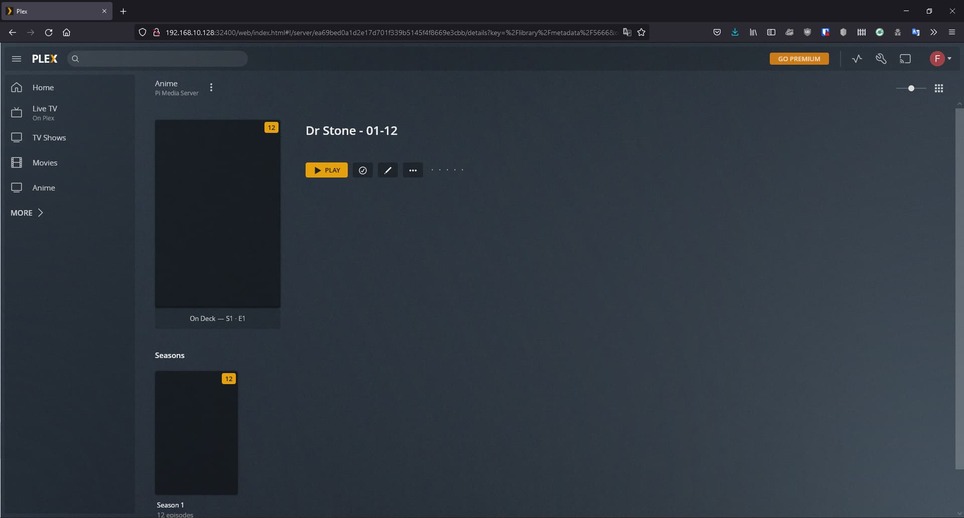The width and height of the screenshot is (964, 518).
Task: Click the On Deck — S1 · E1 label
Action: point(217,318)
